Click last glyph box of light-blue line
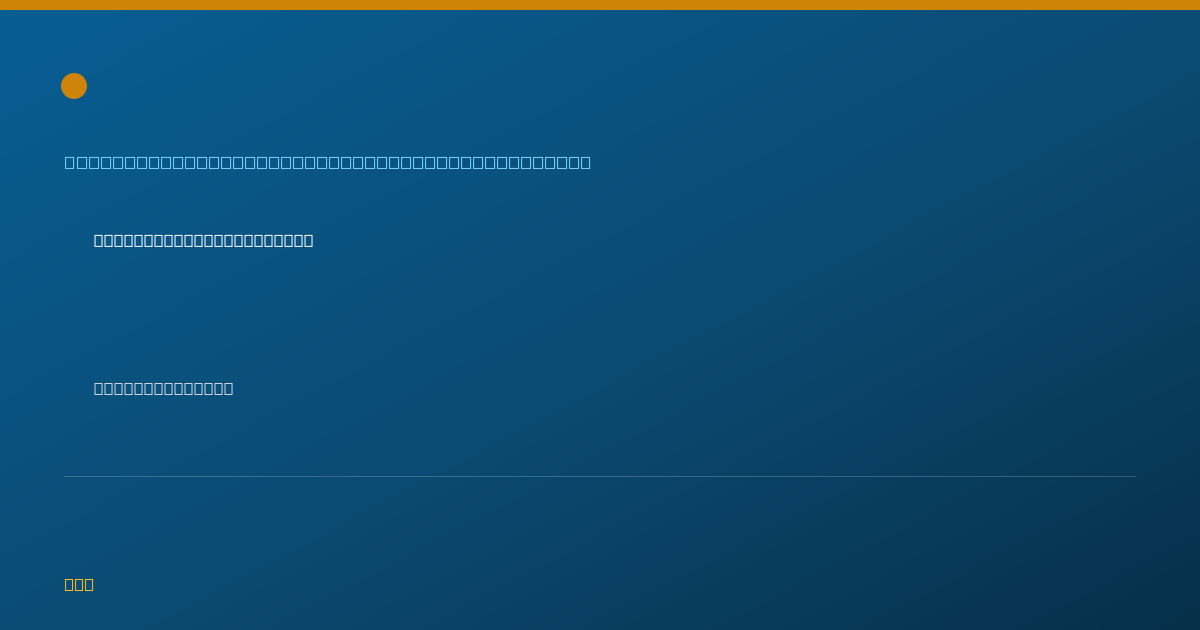 586,162
